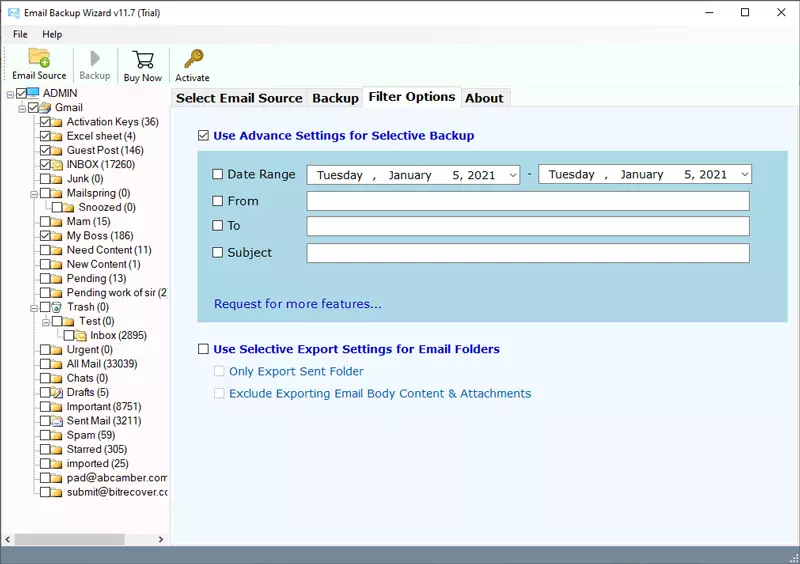Screen dimensions: 800x564
Task: Click the Mailspring (0) folder icon
Action: click(57, 193)
